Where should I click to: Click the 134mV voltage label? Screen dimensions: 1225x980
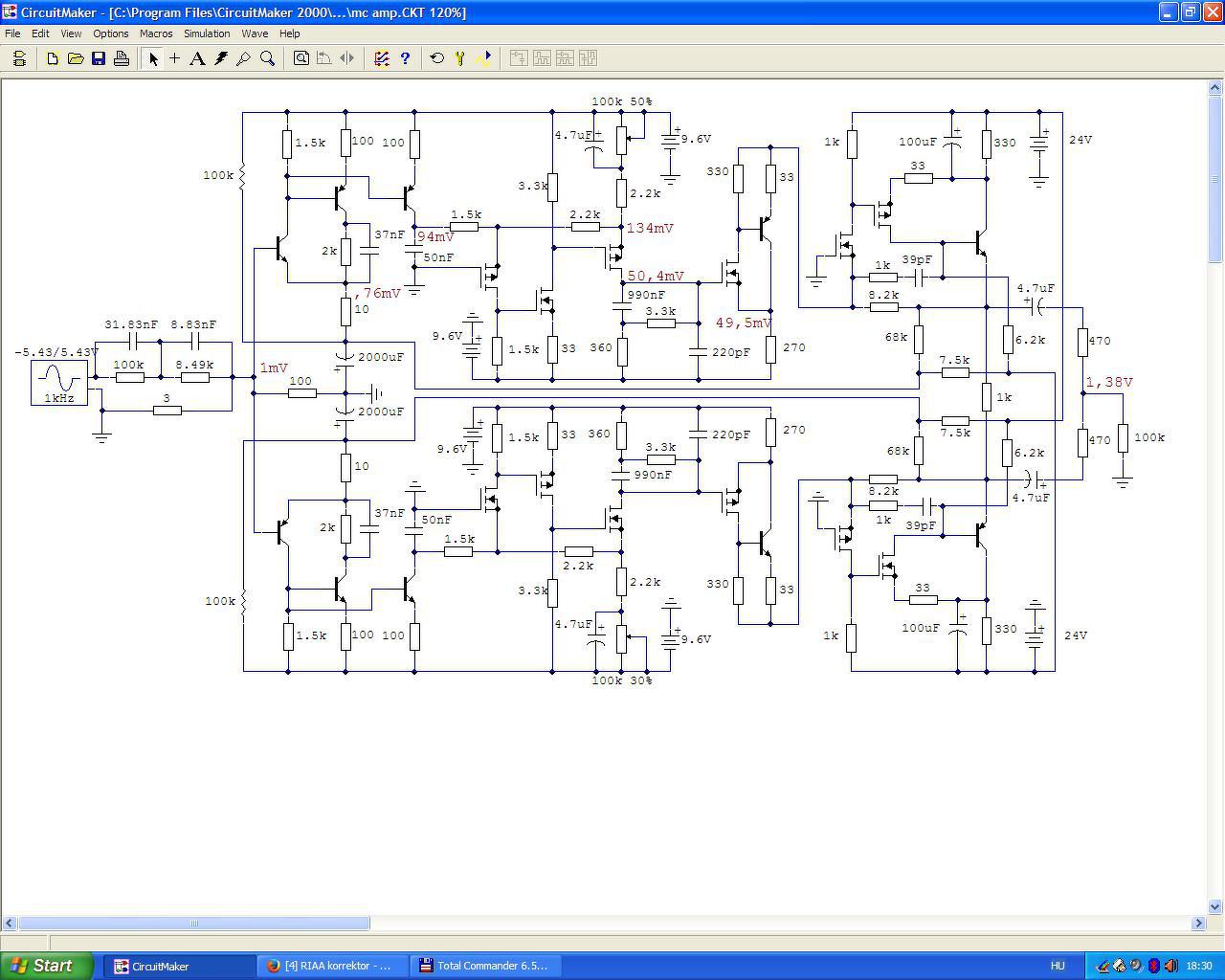click(x=651, y=228)
